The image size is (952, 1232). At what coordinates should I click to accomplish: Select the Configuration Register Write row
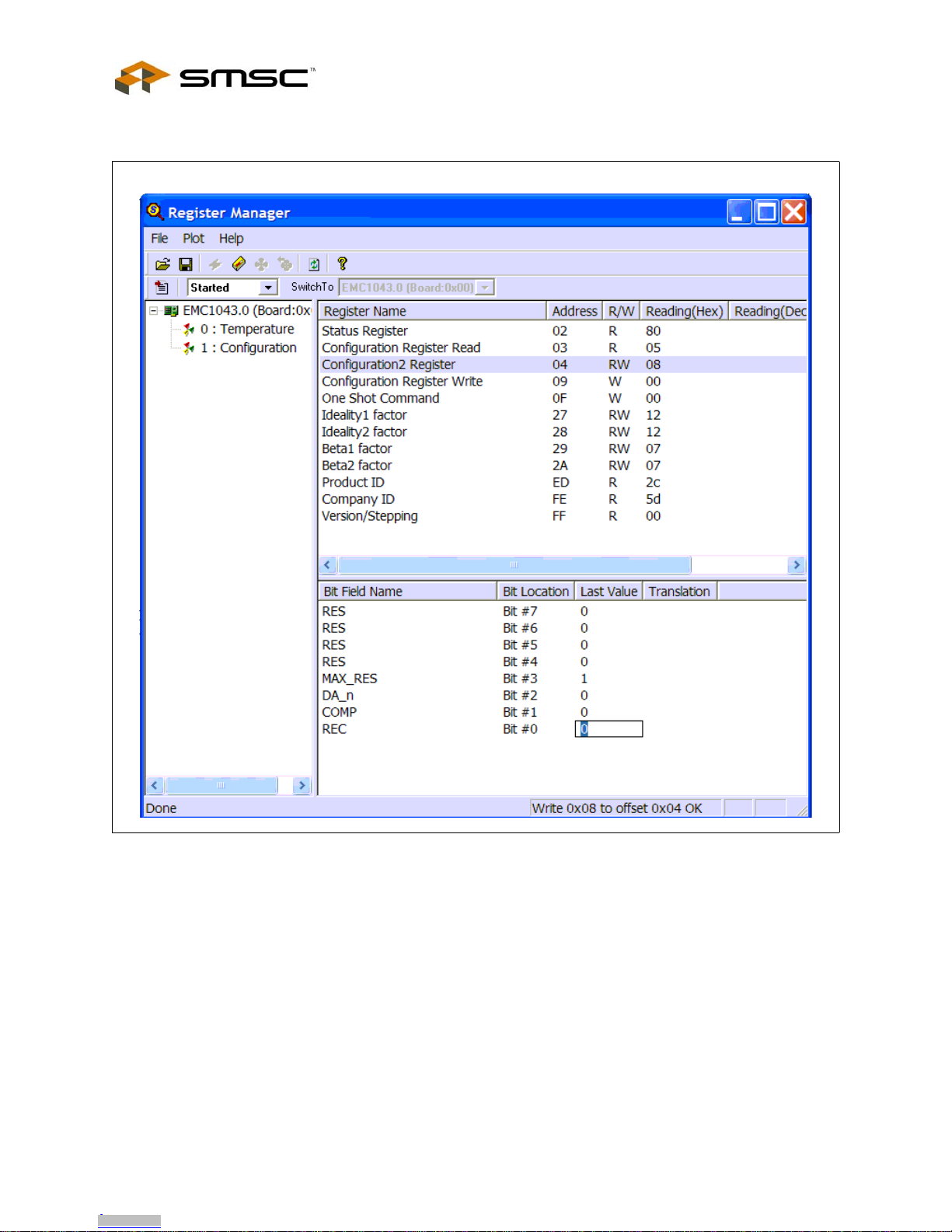(563, 382)
